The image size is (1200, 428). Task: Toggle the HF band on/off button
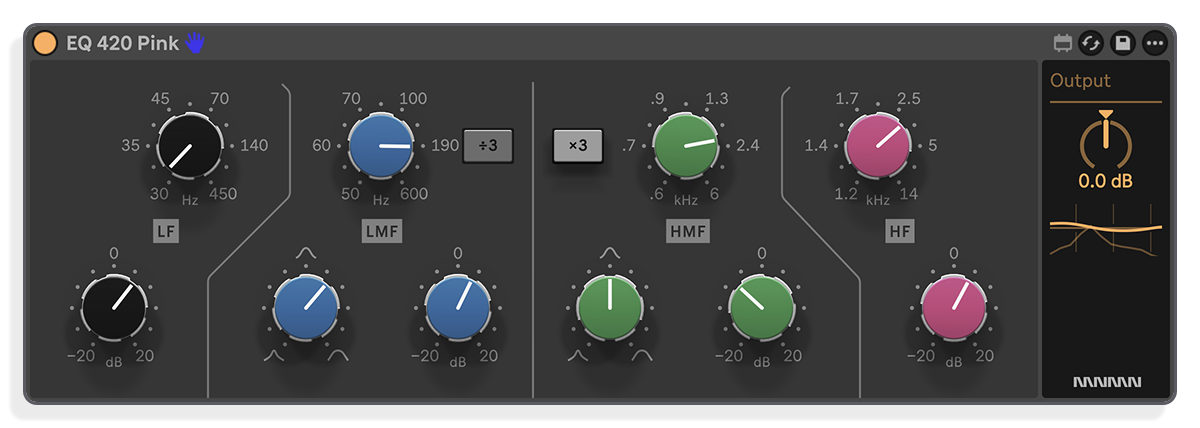[900, 232]
